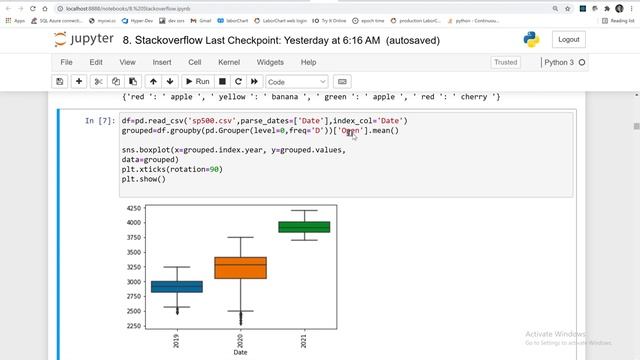Restart kernel and run all icon
Screen dimensions: 640x360
tap(254, 82)
